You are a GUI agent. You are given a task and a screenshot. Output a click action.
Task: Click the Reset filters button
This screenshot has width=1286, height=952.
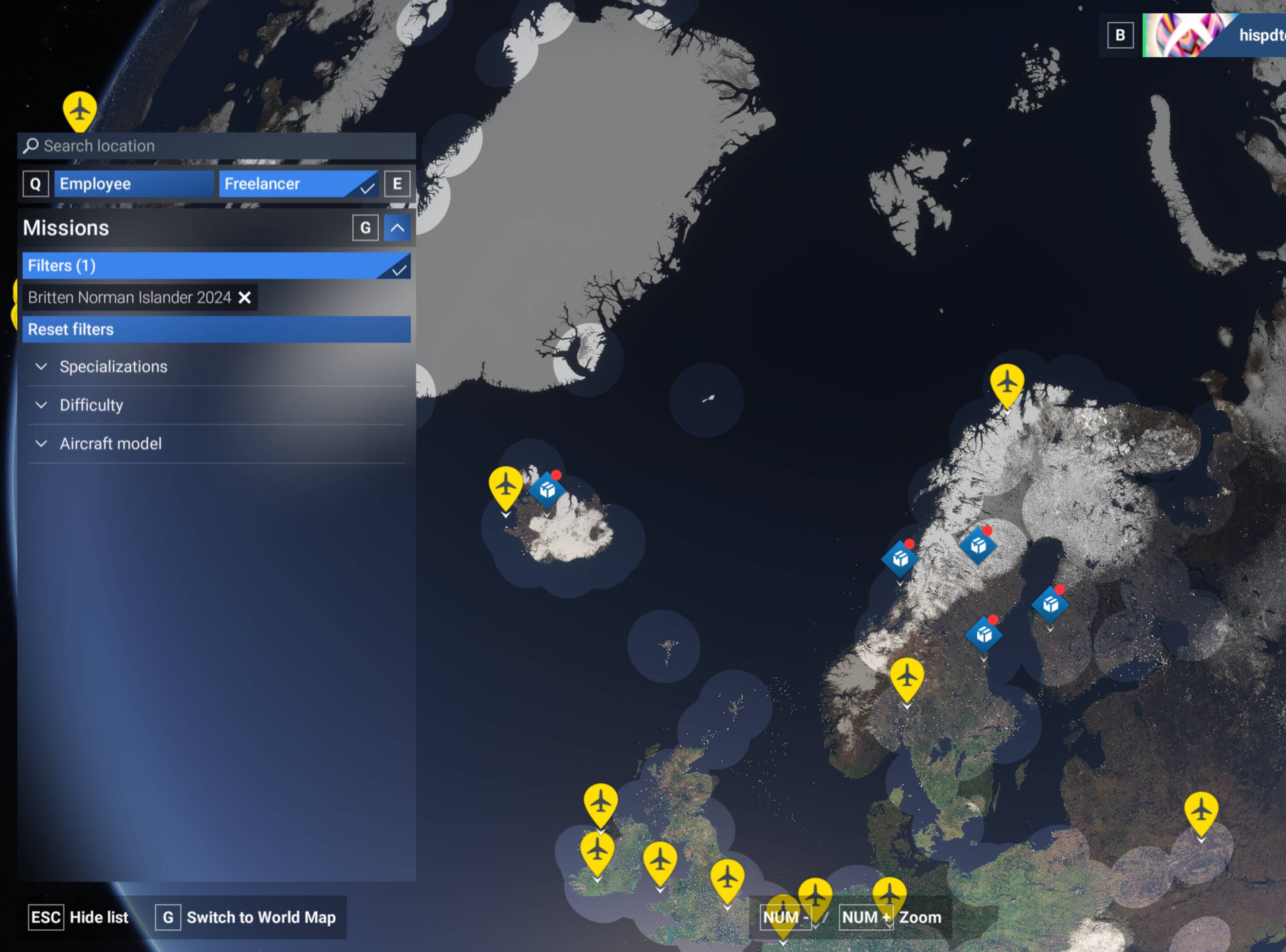216,330
